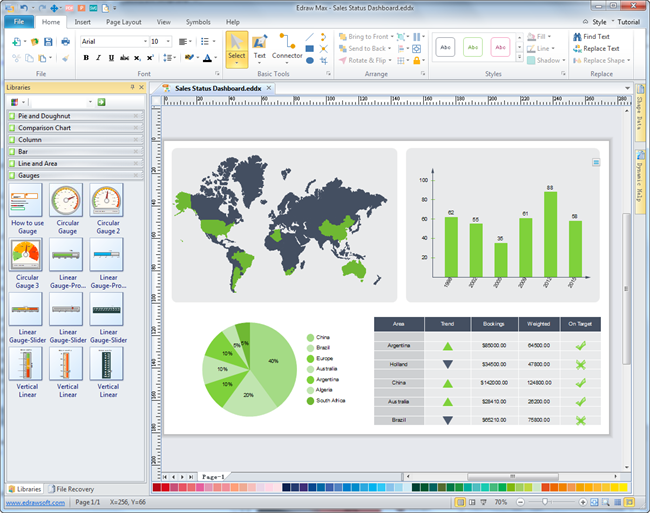Screen dimensions: 650x513
Task: Click the zoom slider in status bar
Action: [x=546, y=501]
